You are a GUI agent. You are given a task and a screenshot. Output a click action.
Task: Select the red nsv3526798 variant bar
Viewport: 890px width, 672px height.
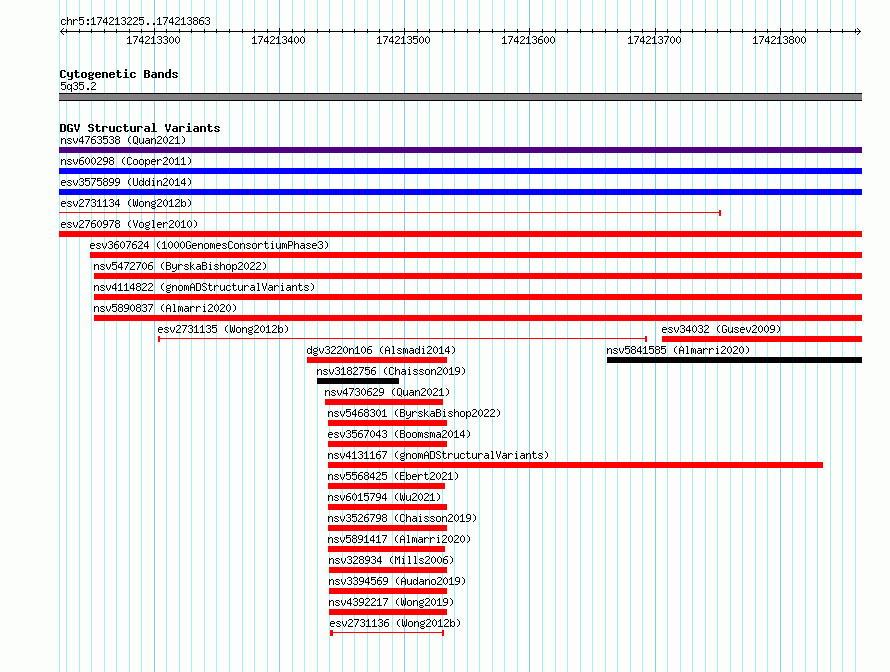pos(387,528)
